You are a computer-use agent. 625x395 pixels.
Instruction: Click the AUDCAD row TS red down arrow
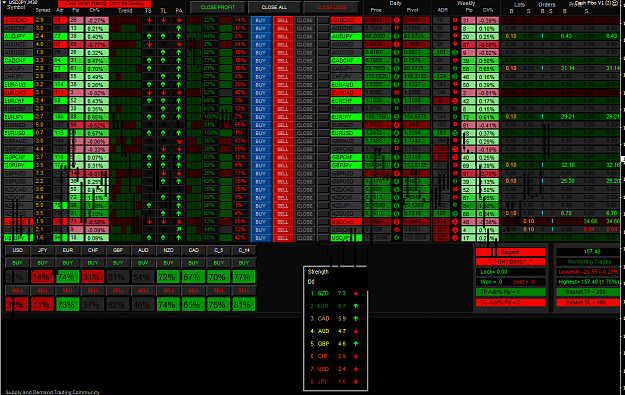tap(149, 20)
